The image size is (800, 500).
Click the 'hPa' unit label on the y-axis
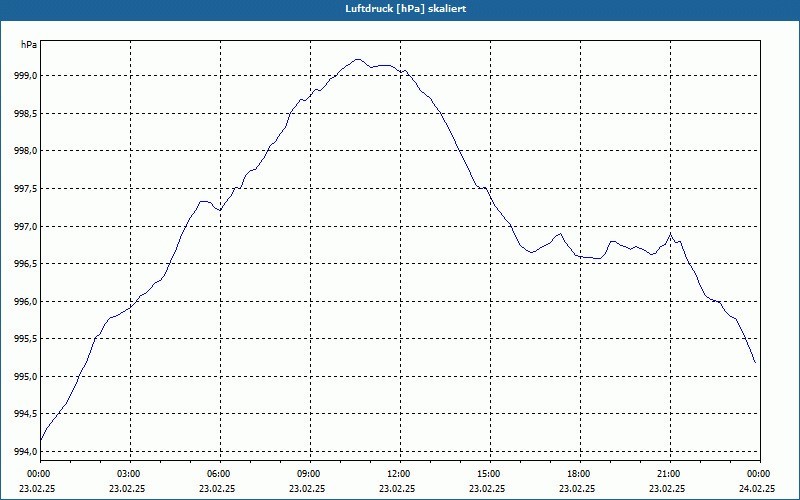(x=29, y=45)
